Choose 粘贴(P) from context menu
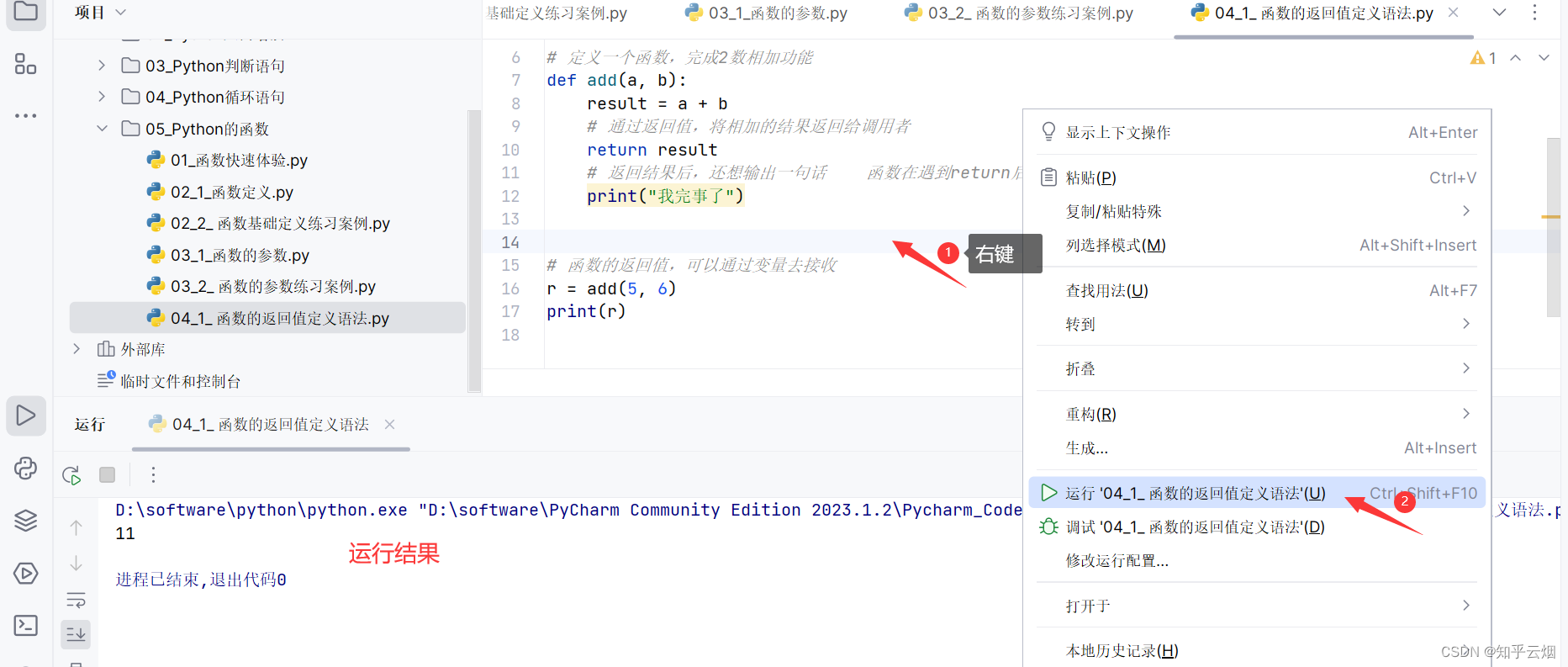 [x=1257, y=177]
